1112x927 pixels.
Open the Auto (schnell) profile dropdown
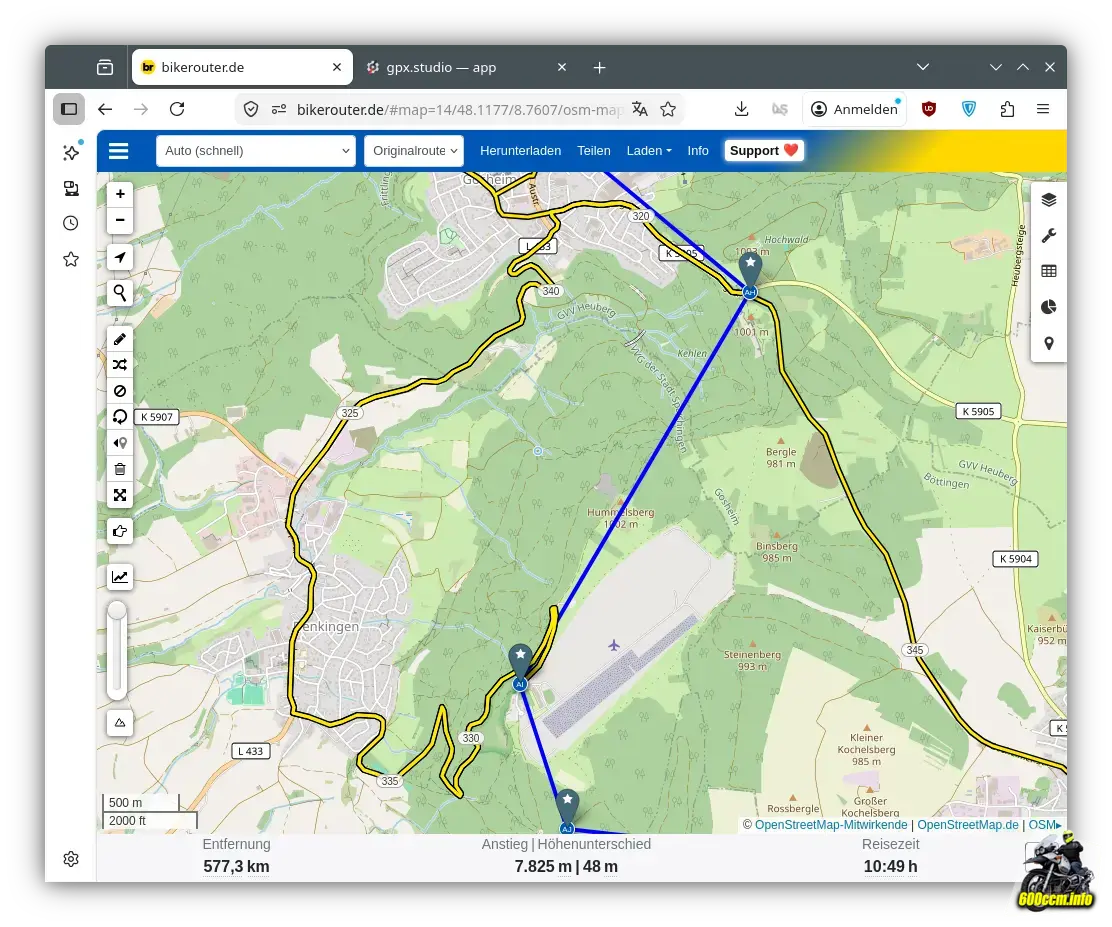[255, 151]
